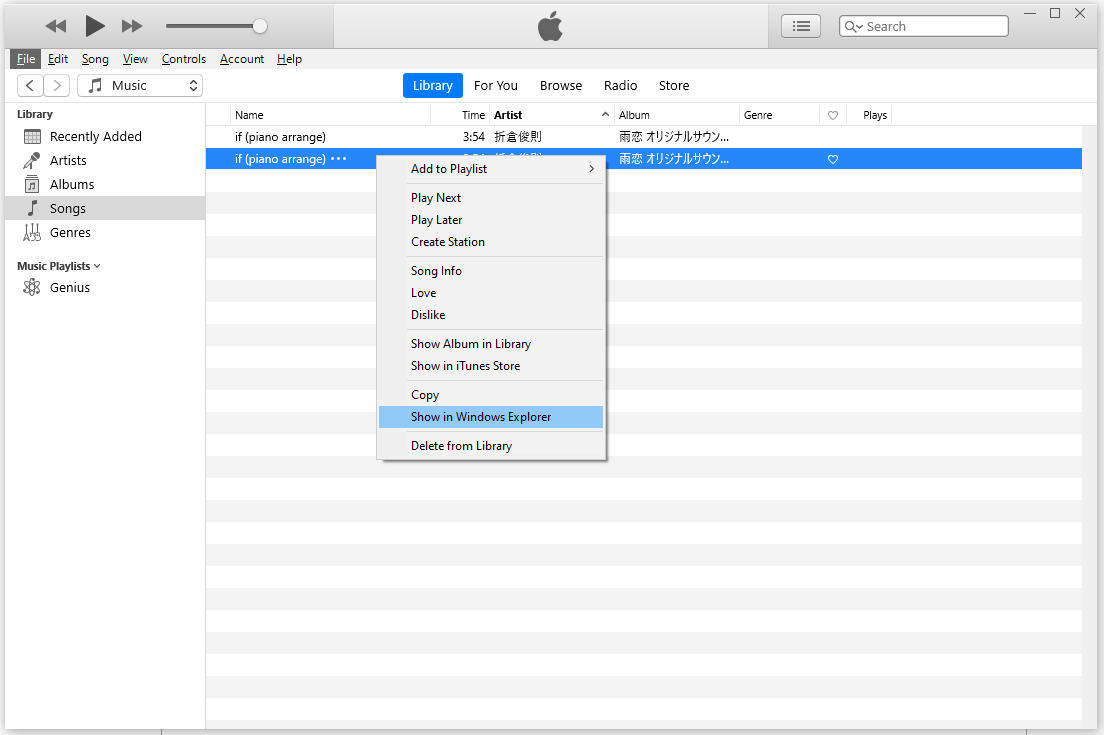Open the Help menu

point(289,59)
